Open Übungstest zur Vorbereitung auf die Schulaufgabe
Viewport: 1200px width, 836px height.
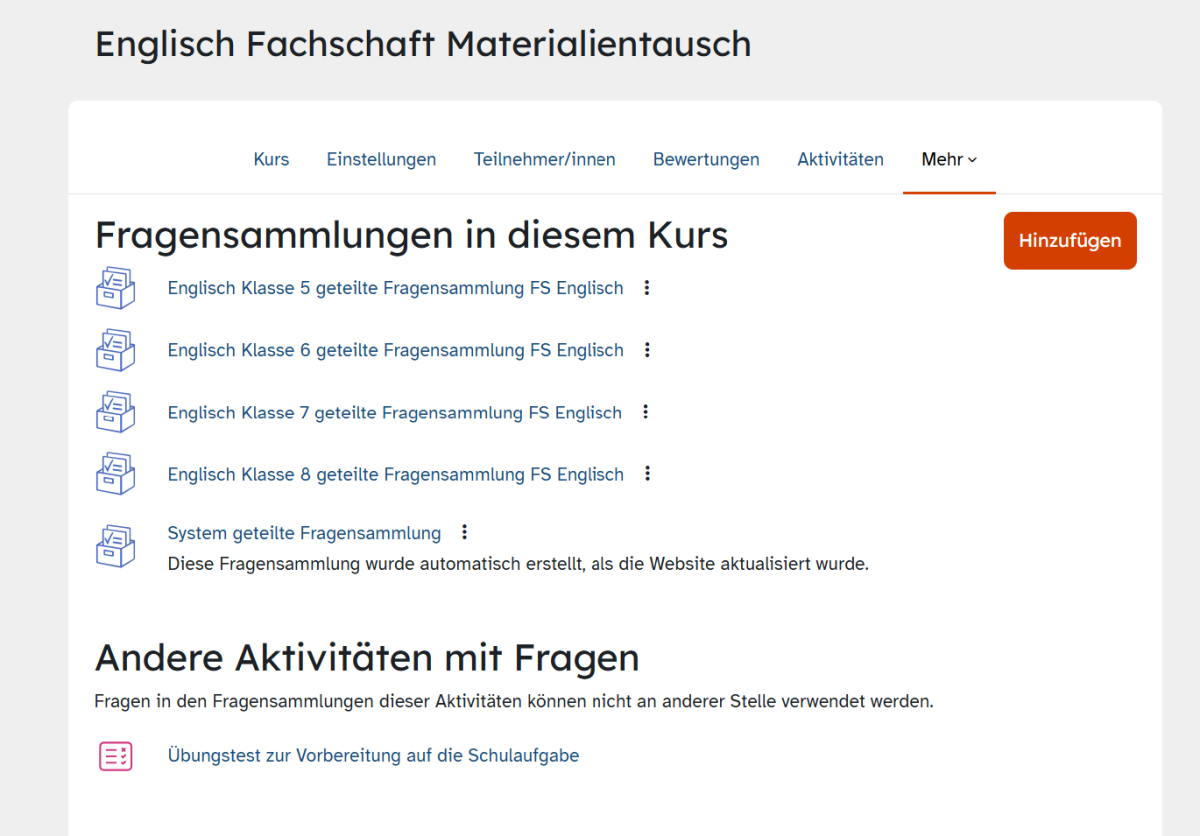(373, 756)
